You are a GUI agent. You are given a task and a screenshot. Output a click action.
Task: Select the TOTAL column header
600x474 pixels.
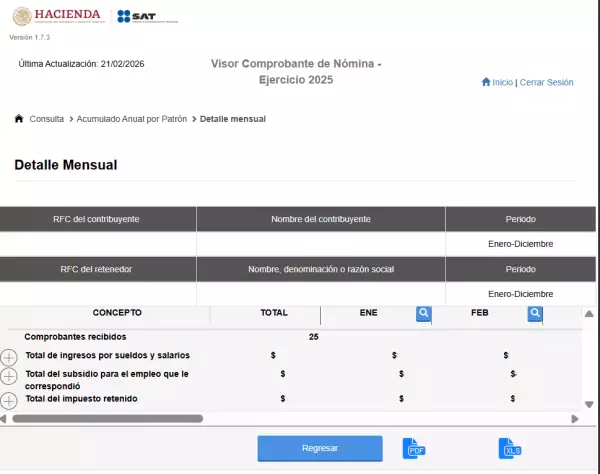[273, 313]
